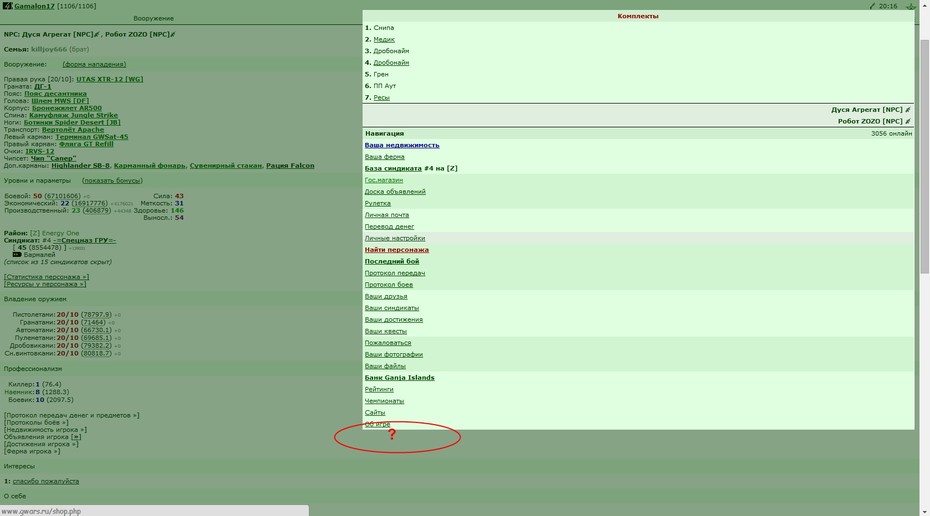Click the icon beside Робот ZOZO under Комплекты

(907, 122)
